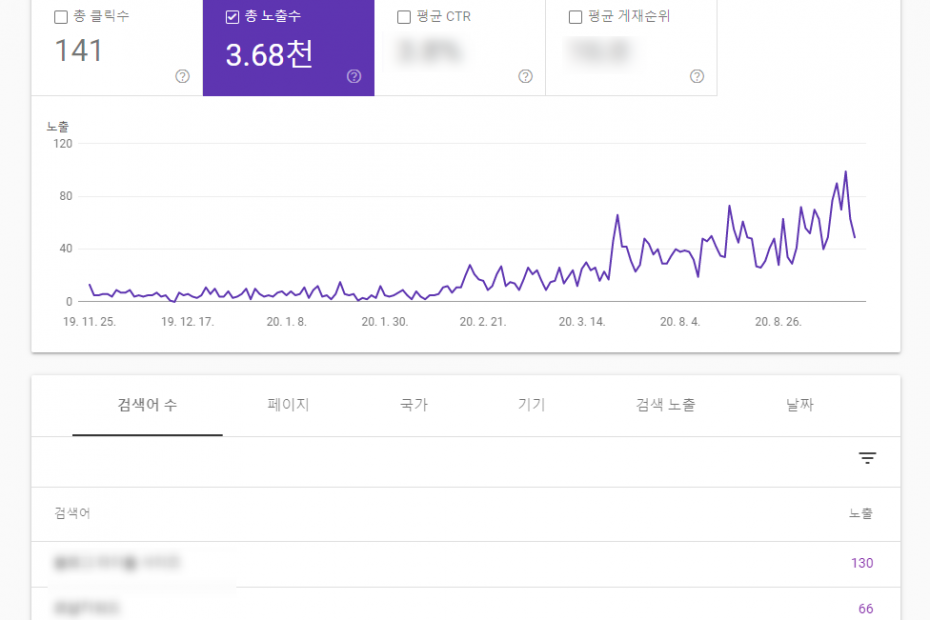Click the 20. 8. 26. date label
Viewport: 930px width, 620px height.
[778, 322]
